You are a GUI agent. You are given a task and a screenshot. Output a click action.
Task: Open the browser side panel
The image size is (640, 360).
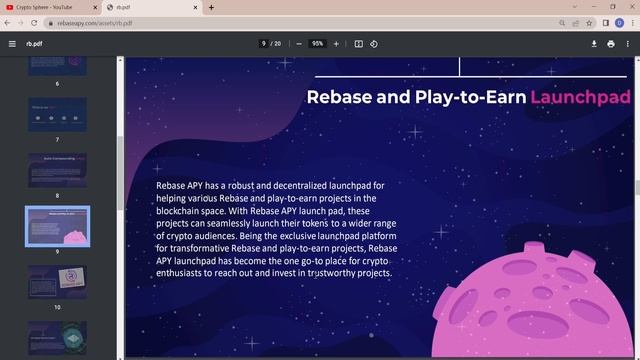point(606,23)
